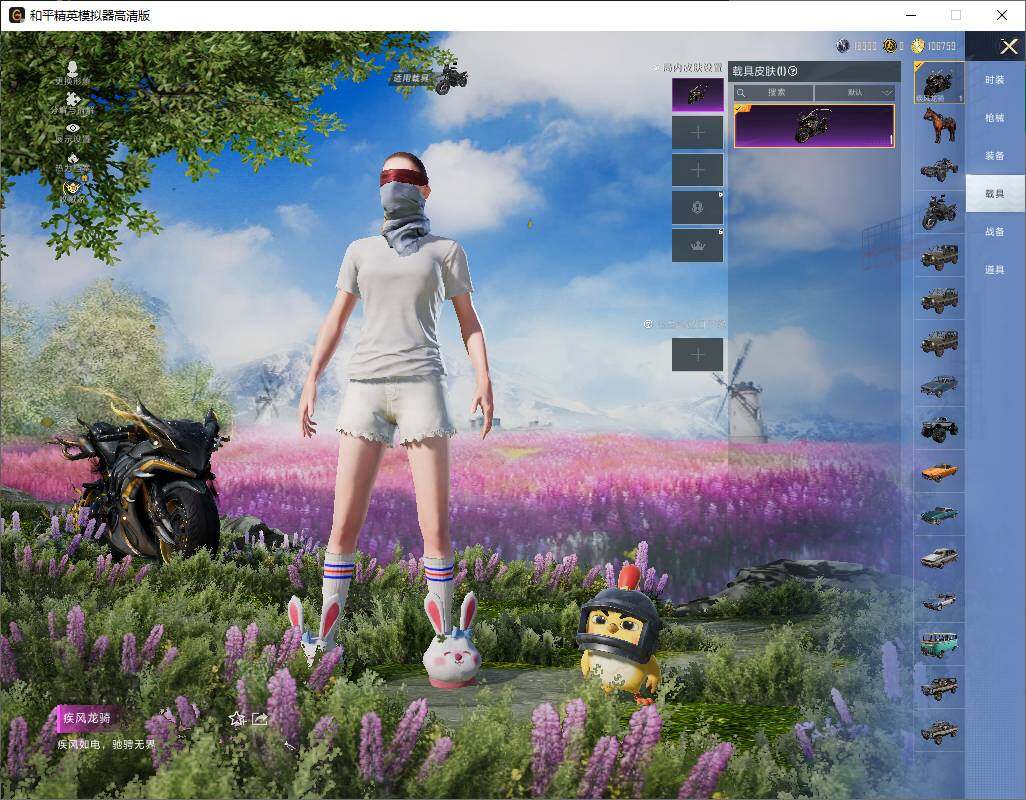Click the 更换形象 change-appearance icon

tap(71, 66)
